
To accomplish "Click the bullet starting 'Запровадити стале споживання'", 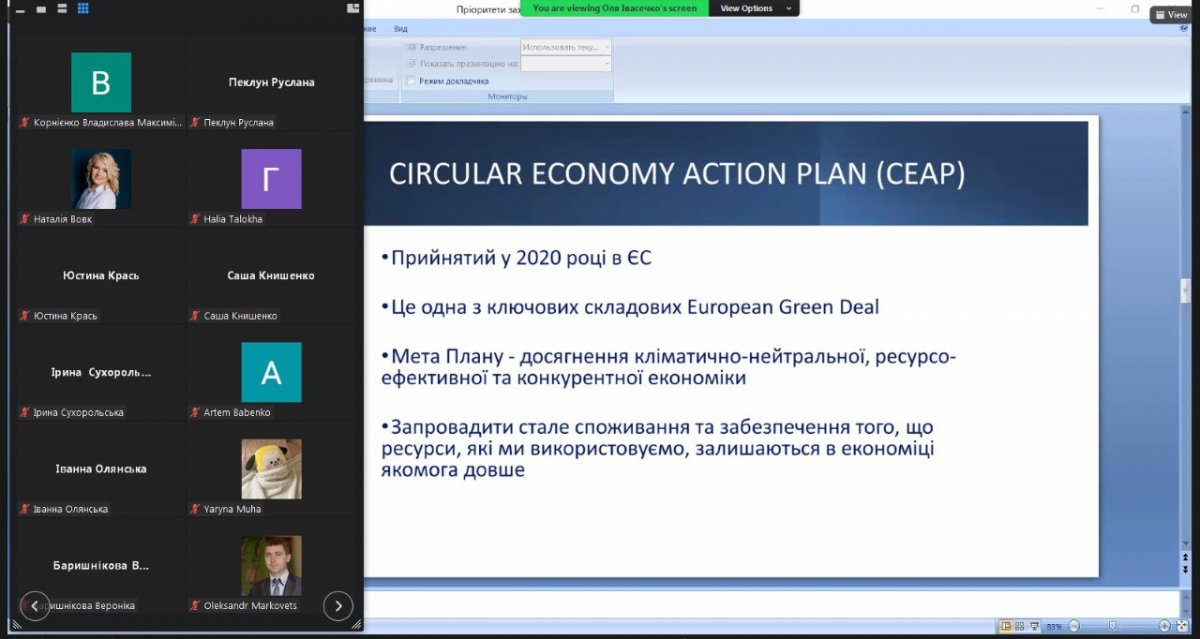I will pyautogui.click(x=658, y=448).
